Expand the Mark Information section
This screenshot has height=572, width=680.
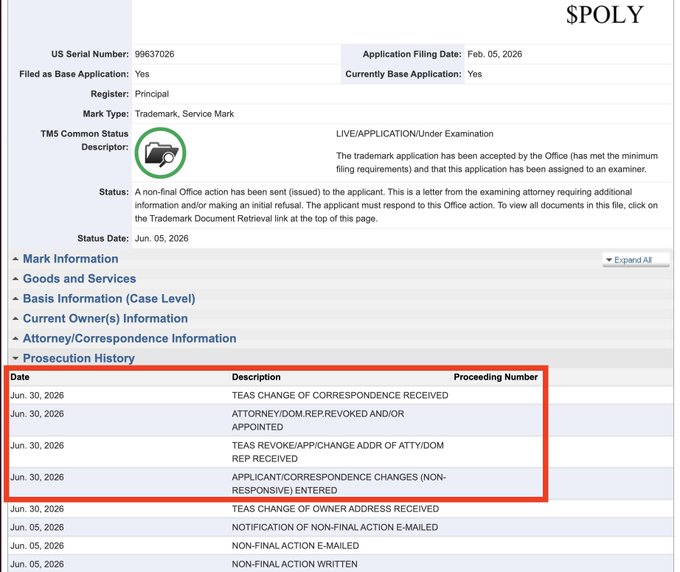tap(70, 259)
